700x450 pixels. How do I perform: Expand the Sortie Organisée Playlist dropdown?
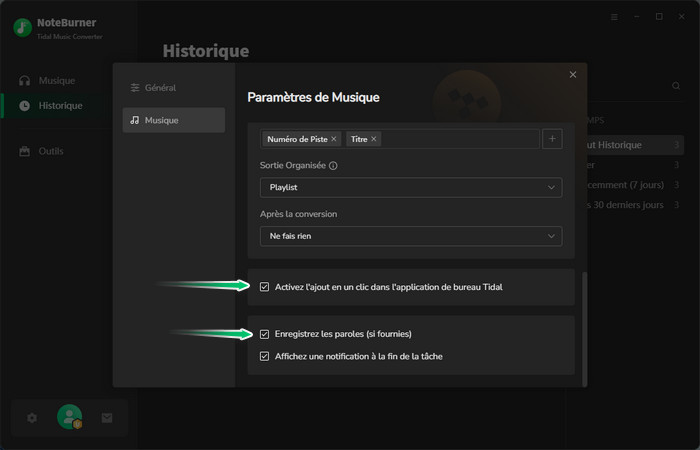410,187
